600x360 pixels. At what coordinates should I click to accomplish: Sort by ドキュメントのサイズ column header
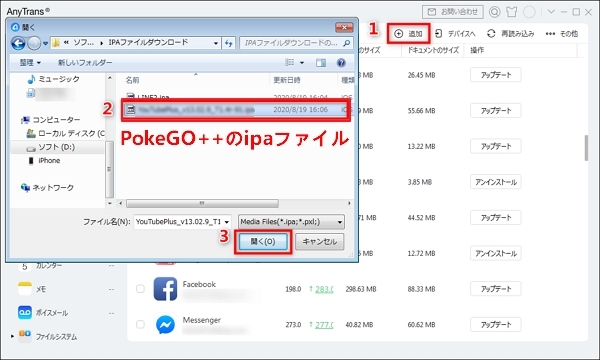tap(432, 50)
